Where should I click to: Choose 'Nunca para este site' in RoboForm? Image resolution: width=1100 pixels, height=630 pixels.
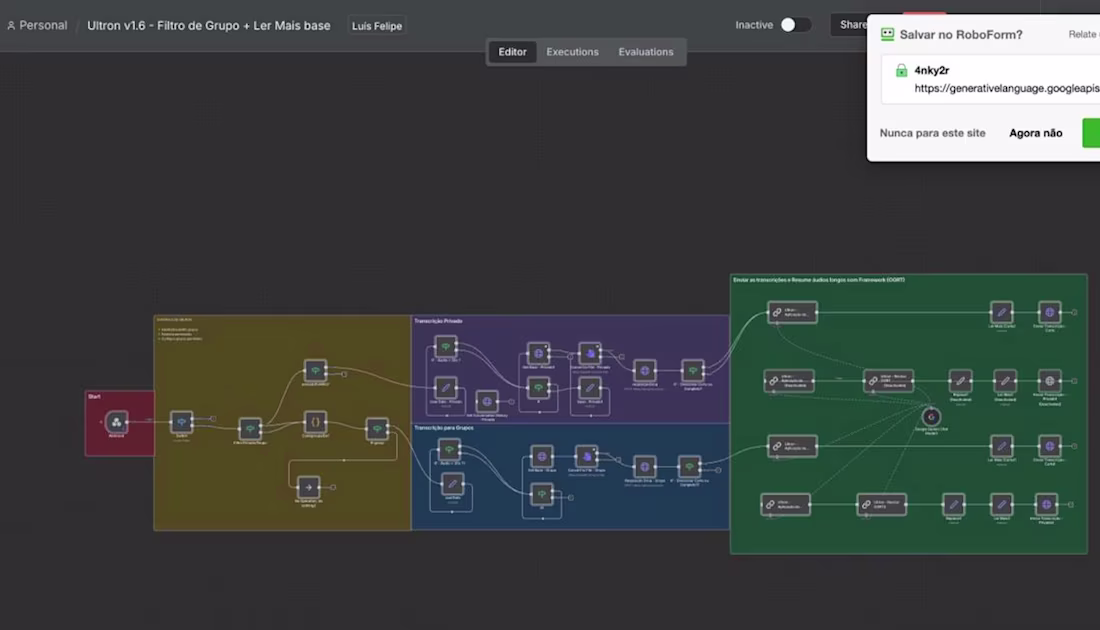[932, 133]
